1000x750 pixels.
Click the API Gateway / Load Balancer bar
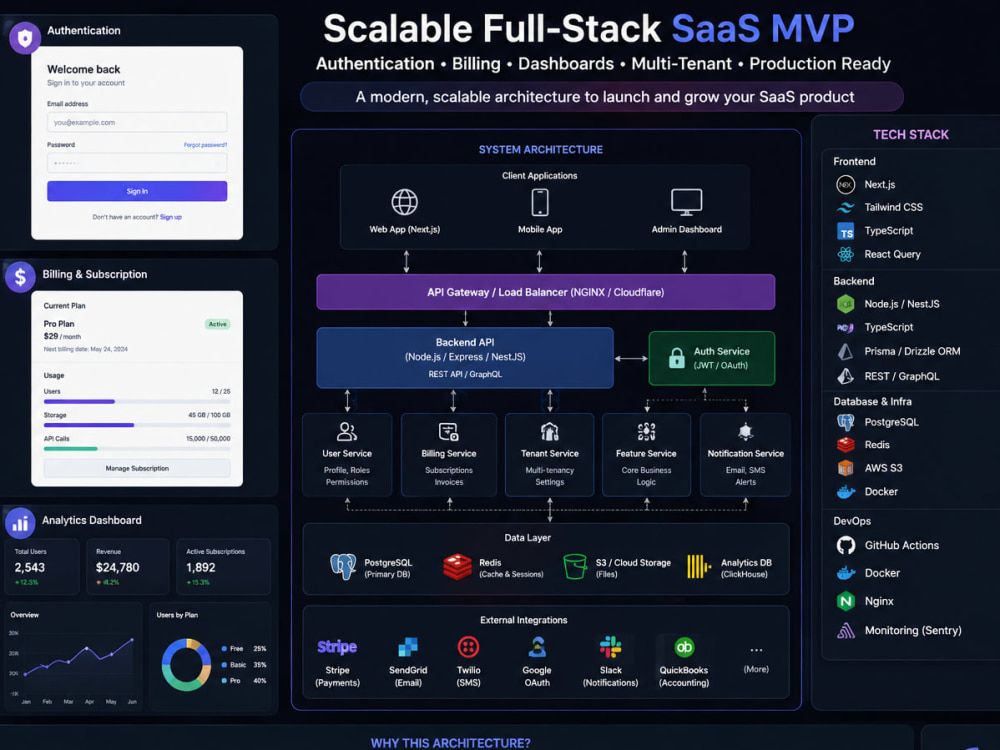click(546, 292)
